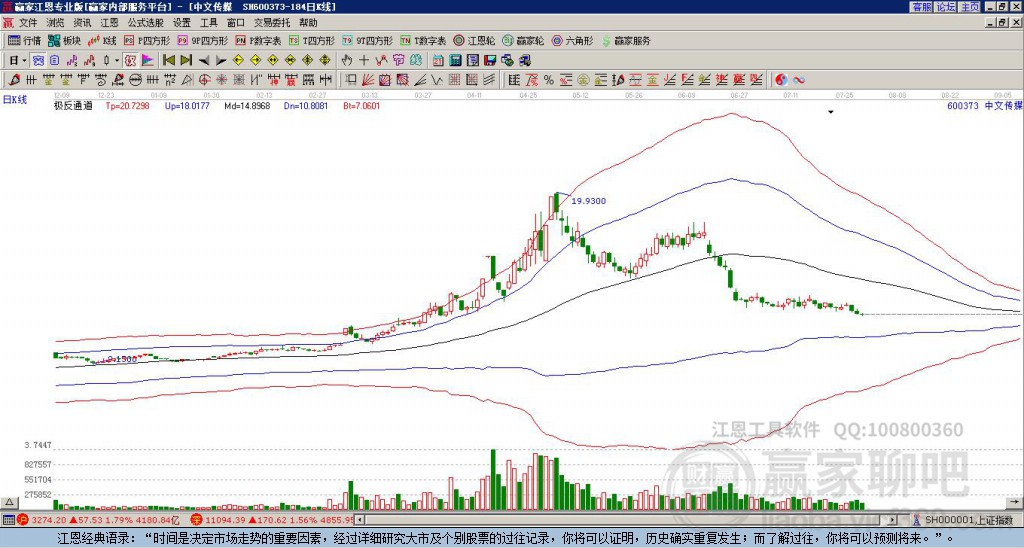Open the 浏览 menu

tap(55, 23)
